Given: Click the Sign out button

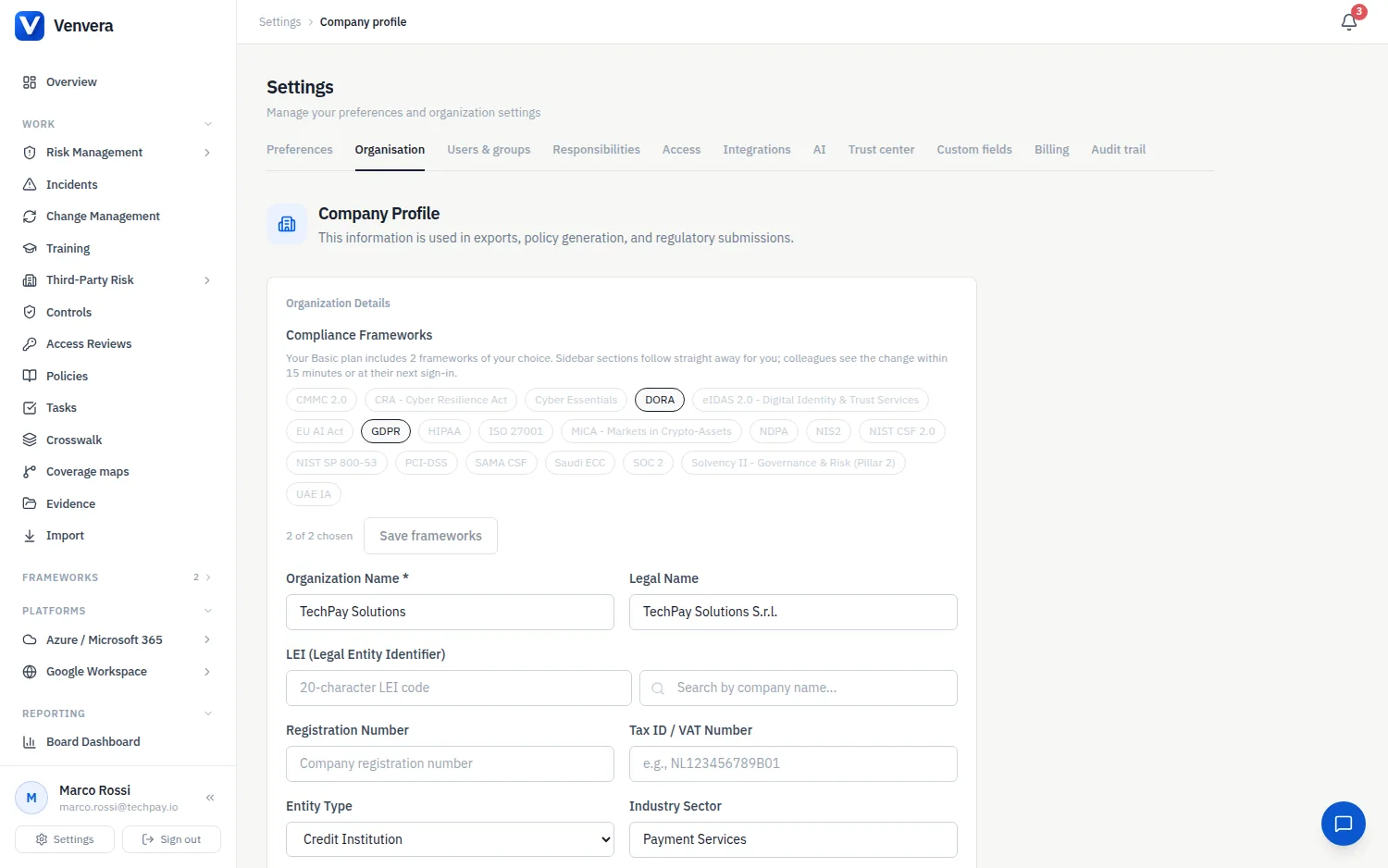Looking at the screenshot, I should click(x=171, y=839).
